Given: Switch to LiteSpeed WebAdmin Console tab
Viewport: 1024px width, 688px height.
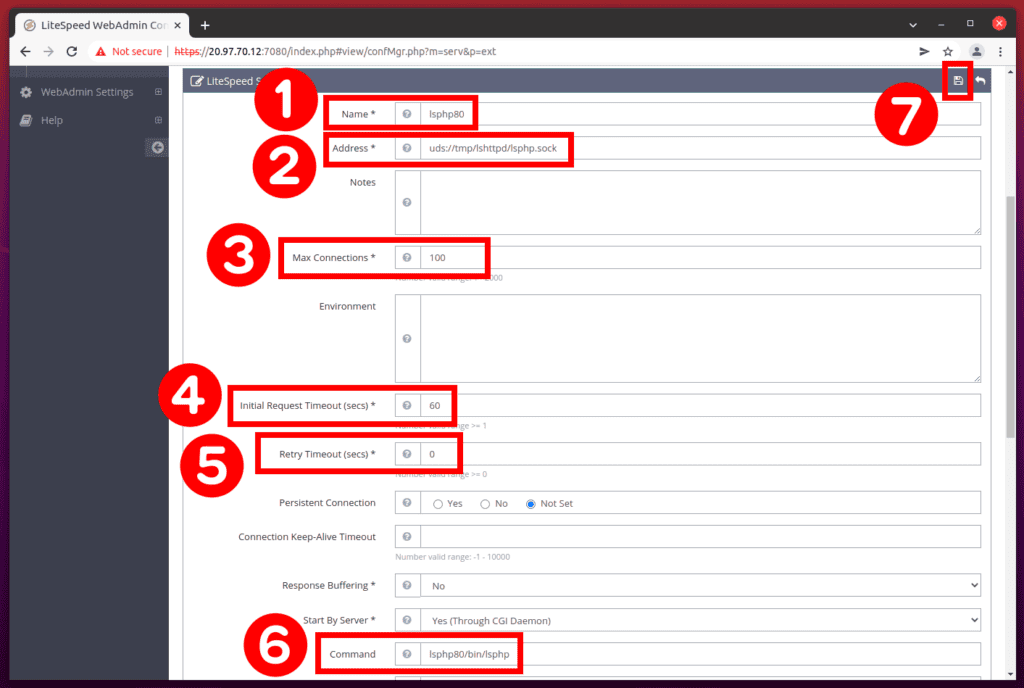Looking at the screenshot, I should tap(102, 25).
